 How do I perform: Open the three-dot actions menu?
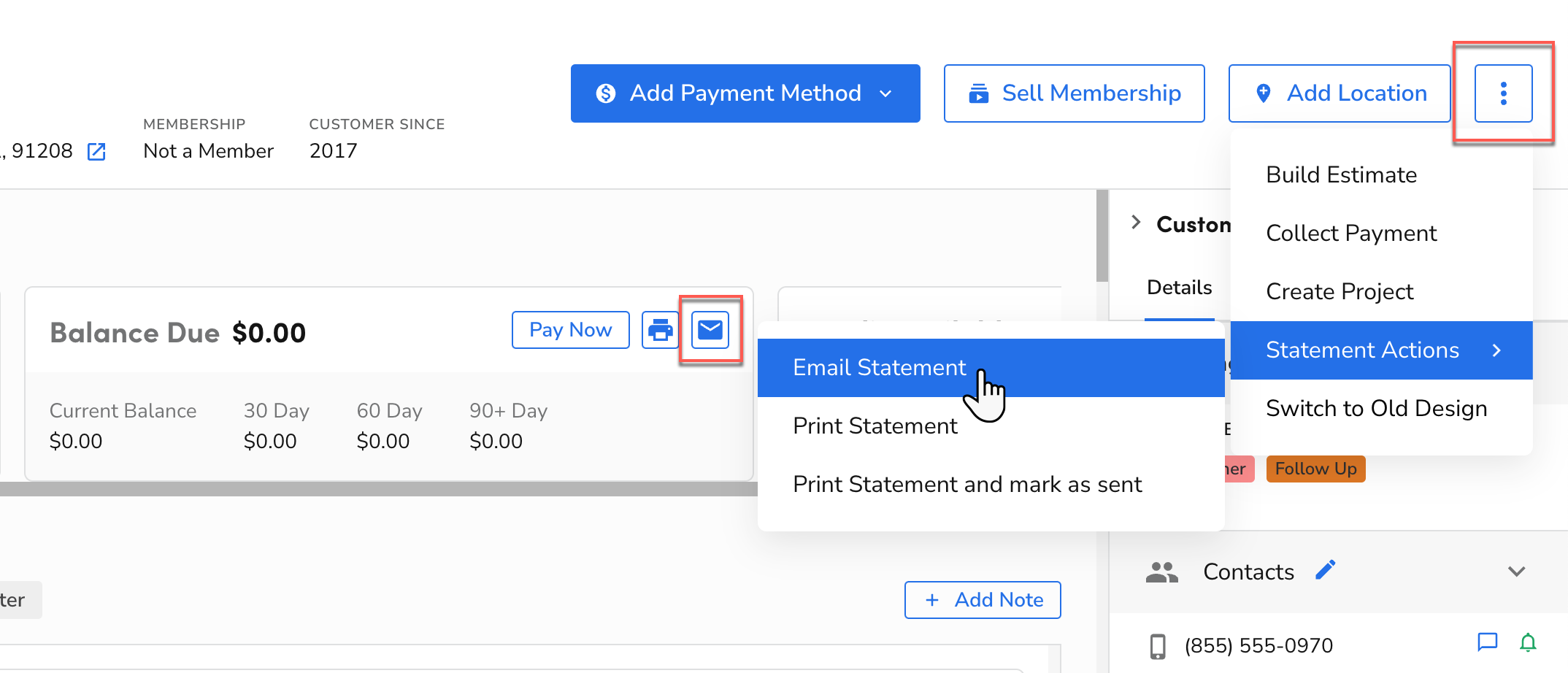tap(1504, 93)
